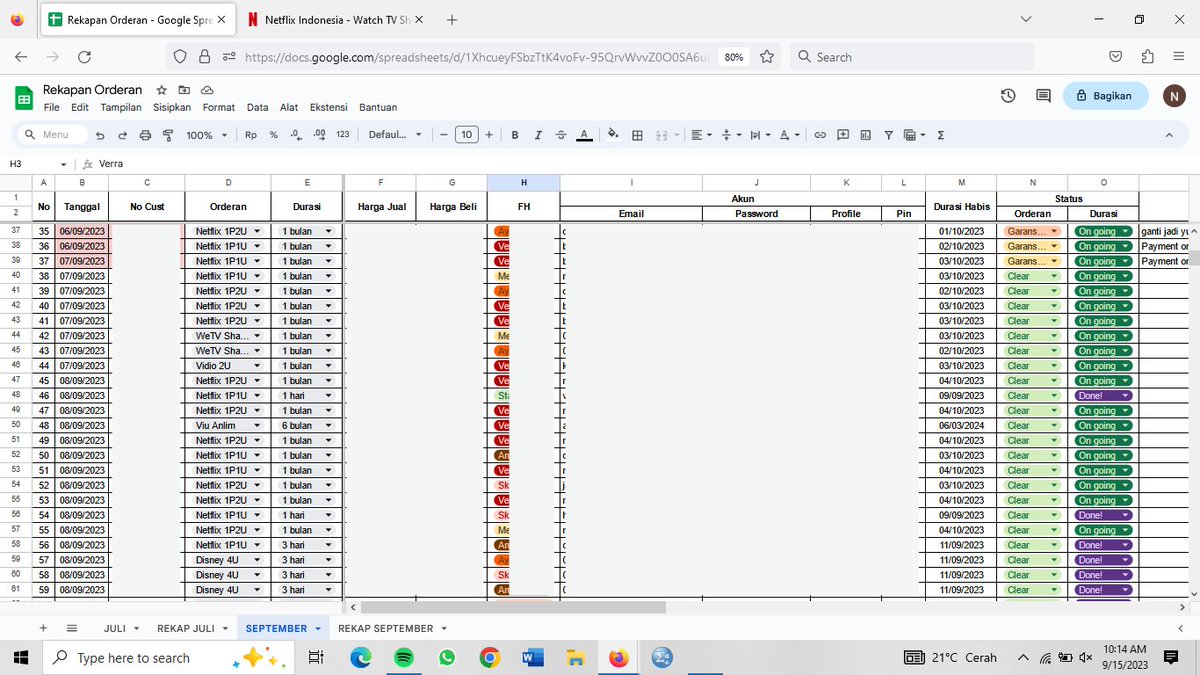The image size is (1200, 675).
Task: Open the text color picker
Action: pos(584,135)
